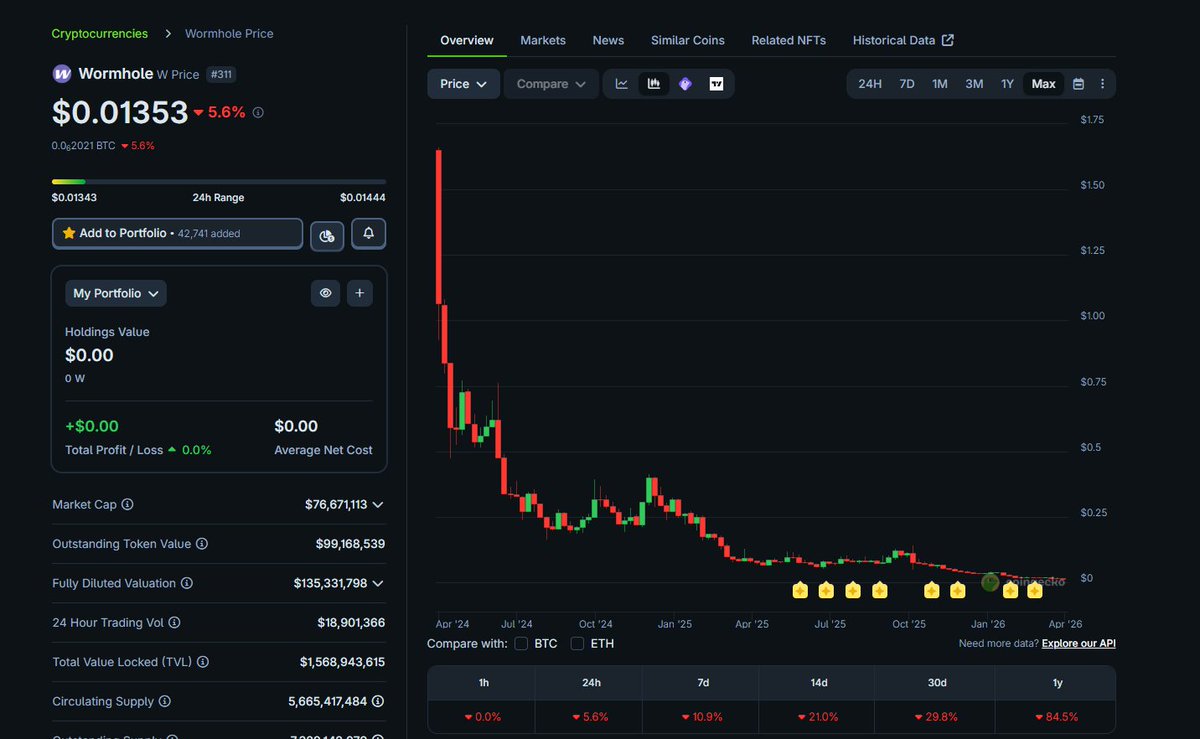The width and height of the screenshot is (1200, 739).
Task: Click the 24h Range progress bar
Action: pyautogui.click(x=219, y=182)
